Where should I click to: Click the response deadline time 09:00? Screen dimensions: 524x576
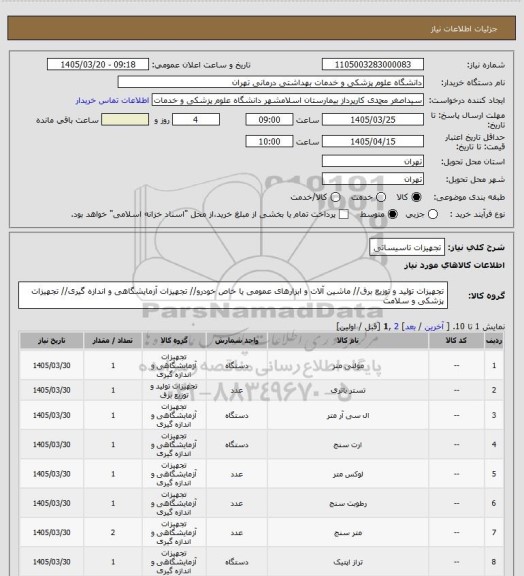[x=269, y=120]
